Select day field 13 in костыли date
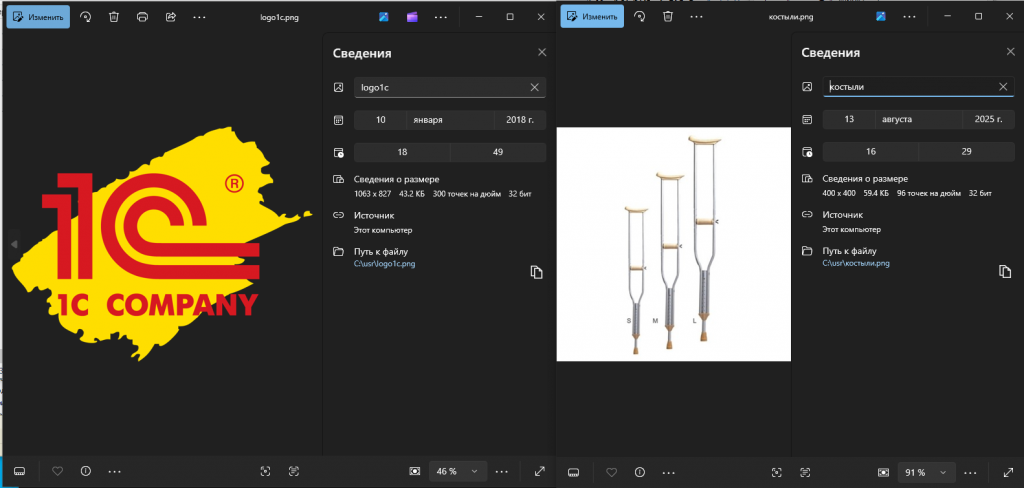 pyautogui.click(x=849, y=120)
